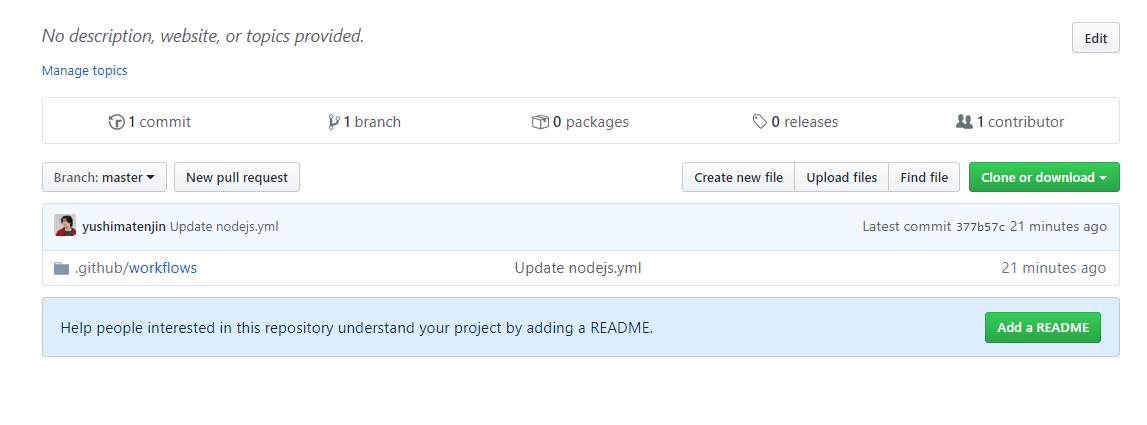Click the Manage topics link

[84, 71]
